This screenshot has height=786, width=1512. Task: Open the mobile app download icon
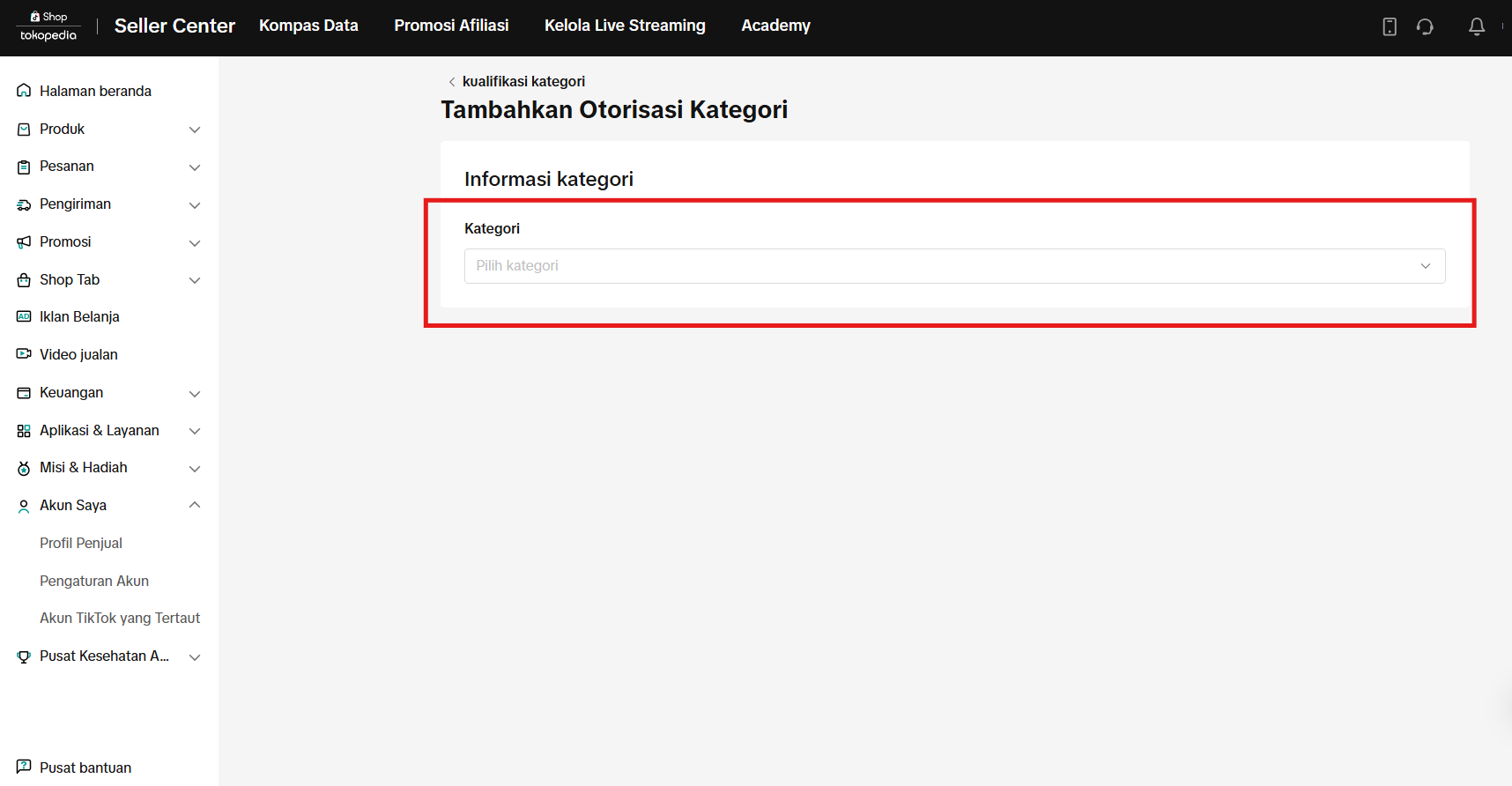pos(1390,27)
